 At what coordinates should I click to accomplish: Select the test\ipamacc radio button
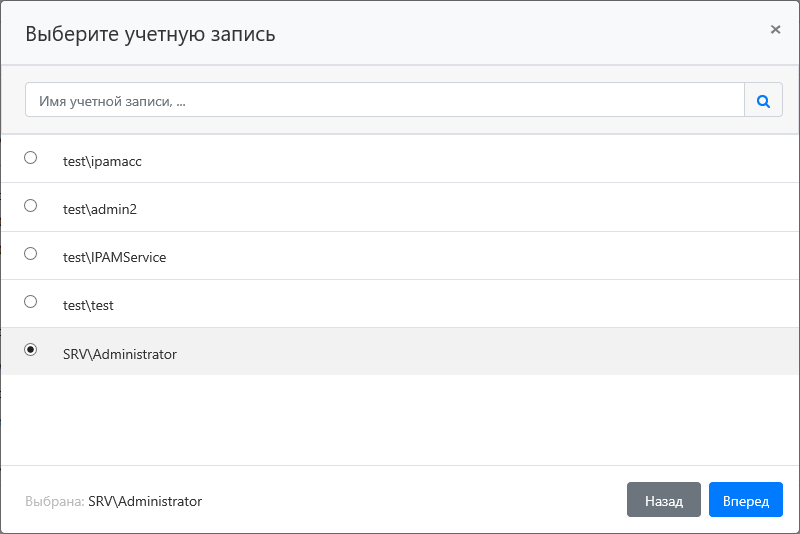(x=30, y=158)
